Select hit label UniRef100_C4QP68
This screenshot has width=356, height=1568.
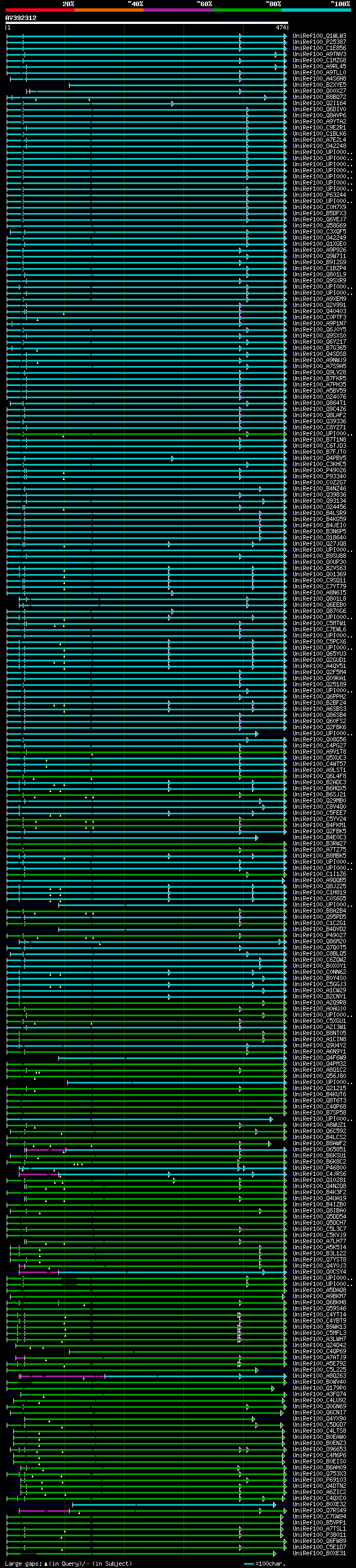pyautogui.click(x=319, y=1106)
